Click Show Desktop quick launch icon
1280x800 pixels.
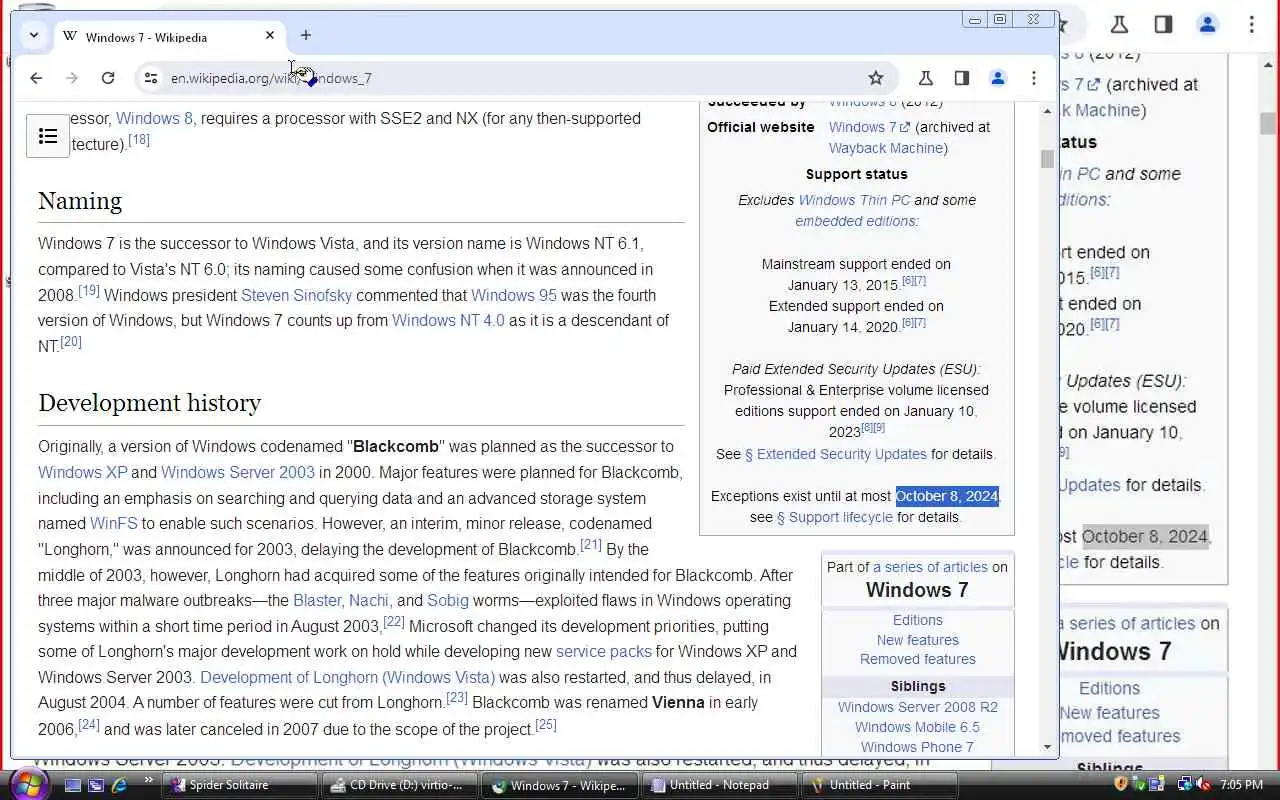coord(73,785)
